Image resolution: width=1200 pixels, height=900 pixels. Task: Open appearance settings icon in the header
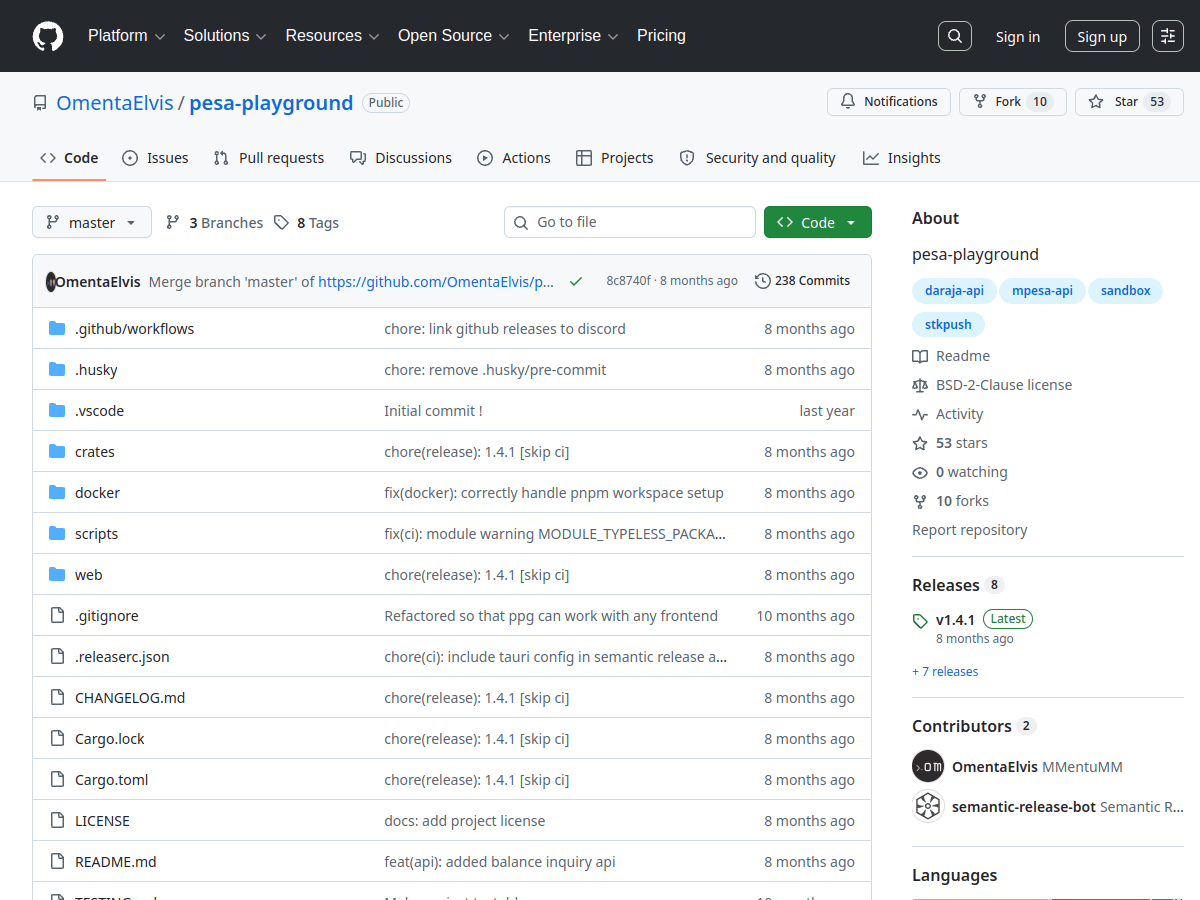click(x=1168, y=36)
